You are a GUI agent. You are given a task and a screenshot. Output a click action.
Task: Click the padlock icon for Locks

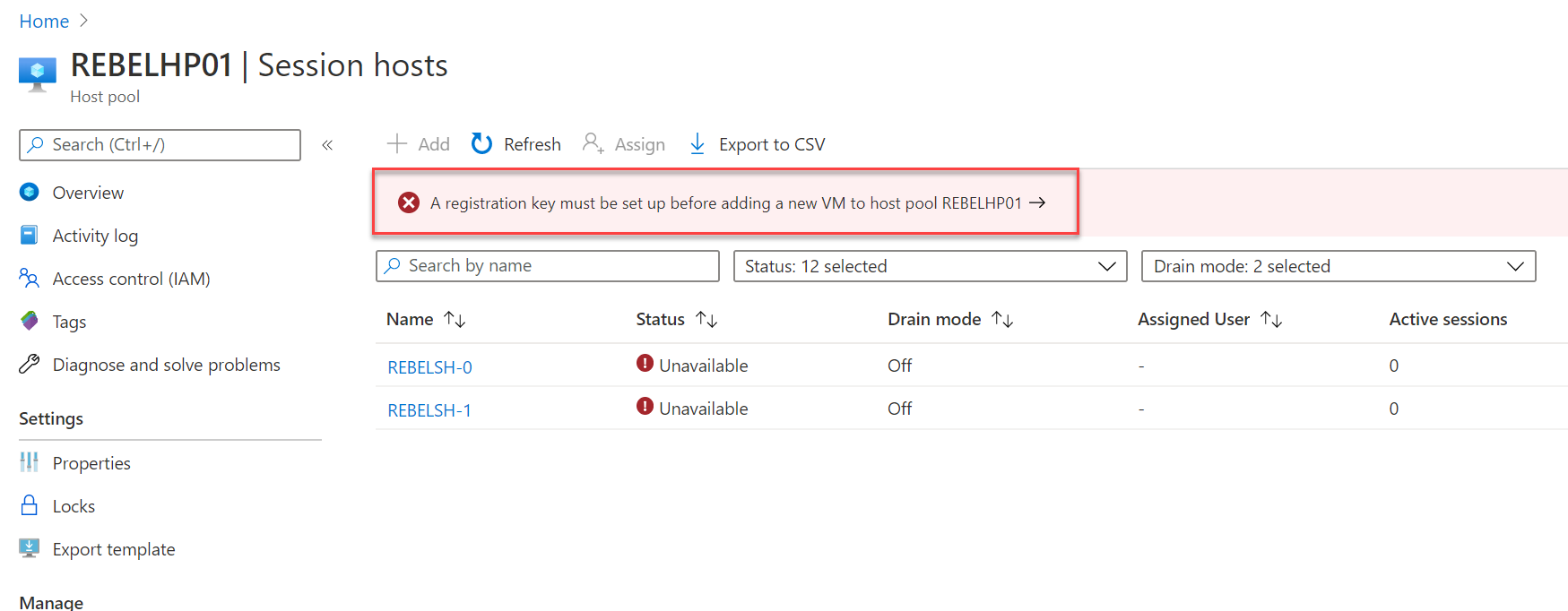(x=30, y=505)
